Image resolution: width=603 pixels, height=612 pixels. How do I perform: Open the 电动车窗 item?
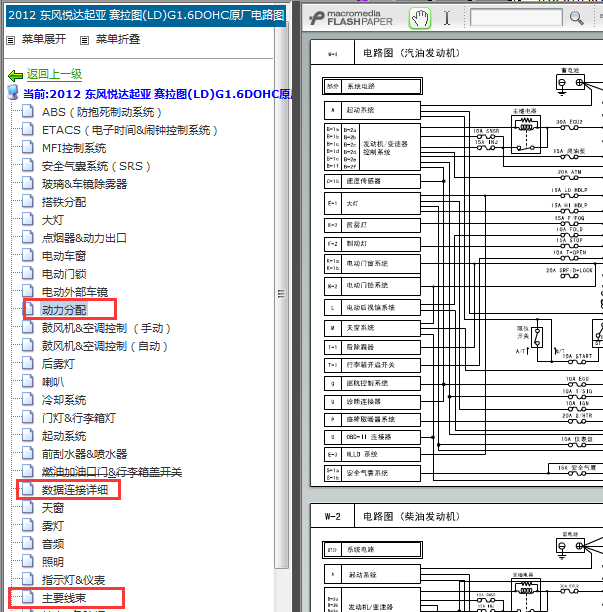tap(64, 256)
